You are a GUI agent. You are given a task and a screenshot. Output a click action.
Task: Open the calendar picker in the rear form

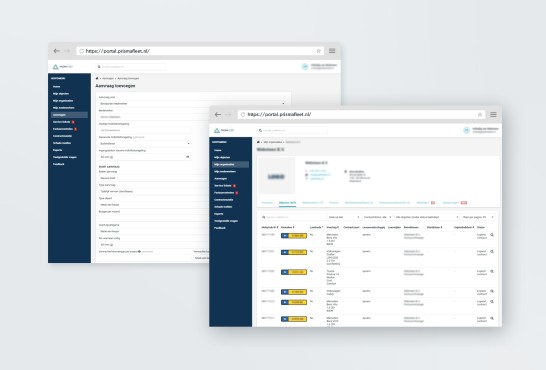[x=188, y=157]
